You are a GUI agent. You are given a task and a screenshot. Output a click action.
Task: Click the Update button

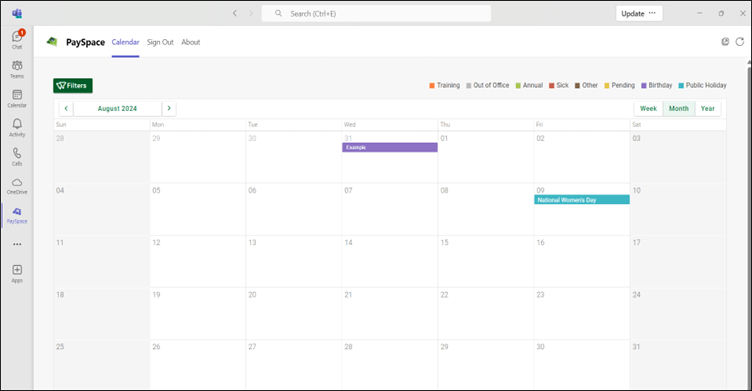point(633,13)
